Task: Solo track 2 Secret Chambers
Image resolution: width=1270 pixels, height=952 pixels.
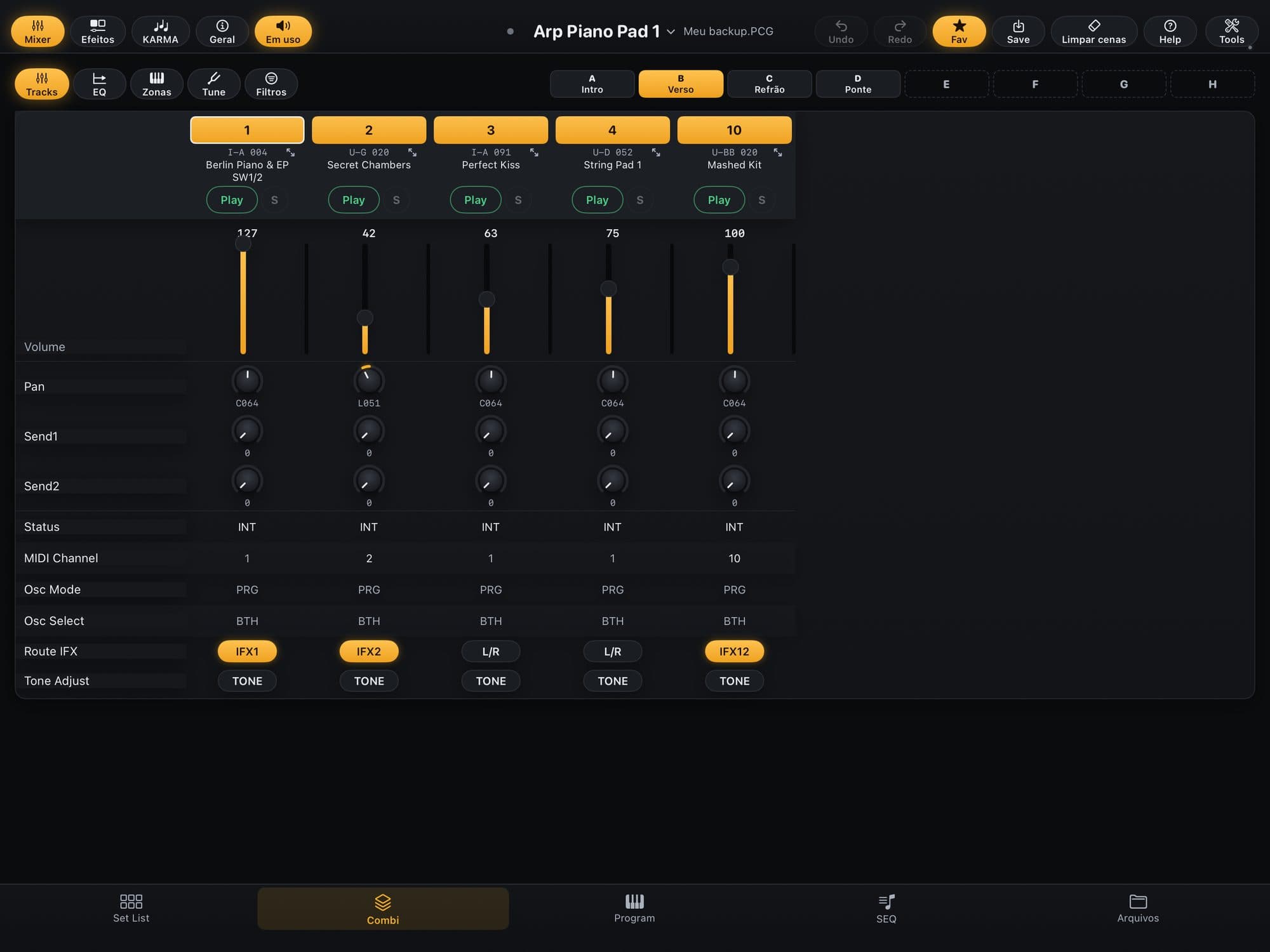Action: [396, 200]
